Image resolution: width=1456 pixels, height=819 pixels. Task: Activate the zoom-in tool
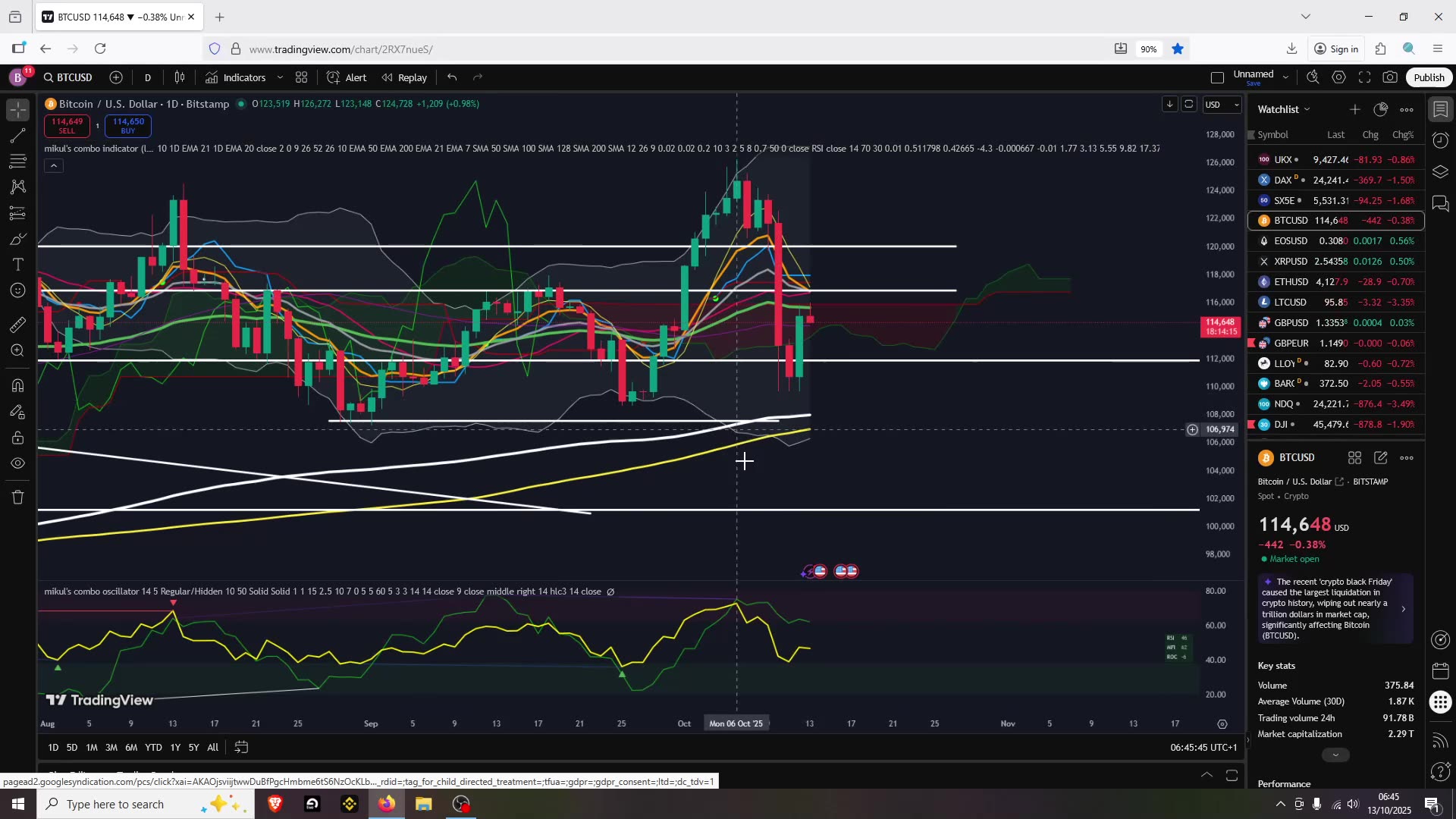coord(17,350)
